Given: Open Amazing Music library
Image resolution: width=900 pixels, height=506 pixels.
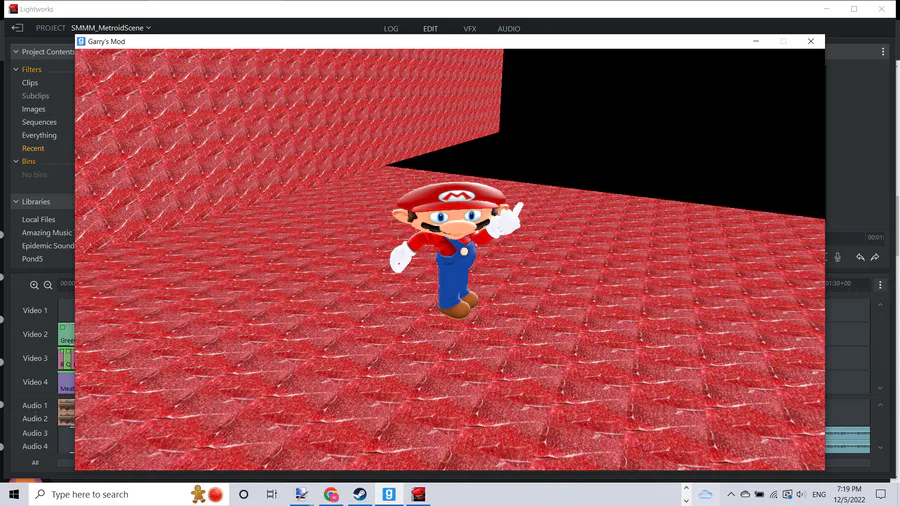Looking at the screenshot, I should pos(47,232).
